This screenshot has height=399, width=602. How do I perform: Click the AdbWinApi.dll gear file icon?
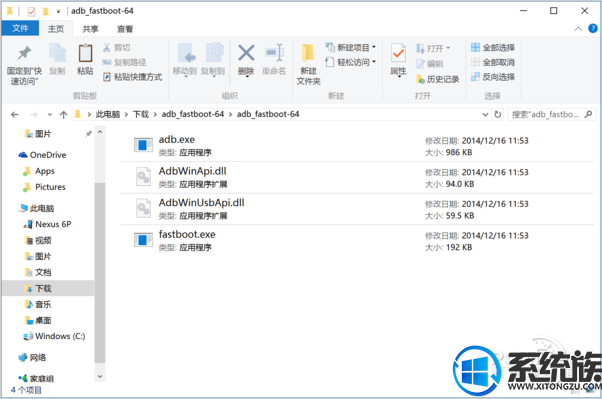point(143,177)
